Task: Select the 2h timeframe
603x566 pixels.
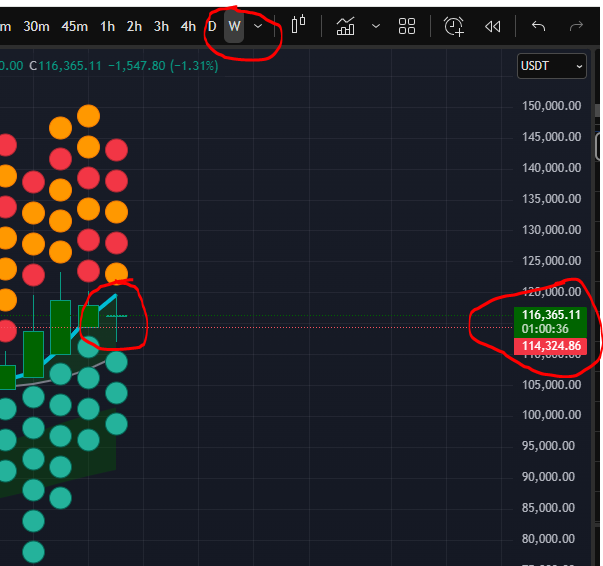Action: click(x=135, y=27)
